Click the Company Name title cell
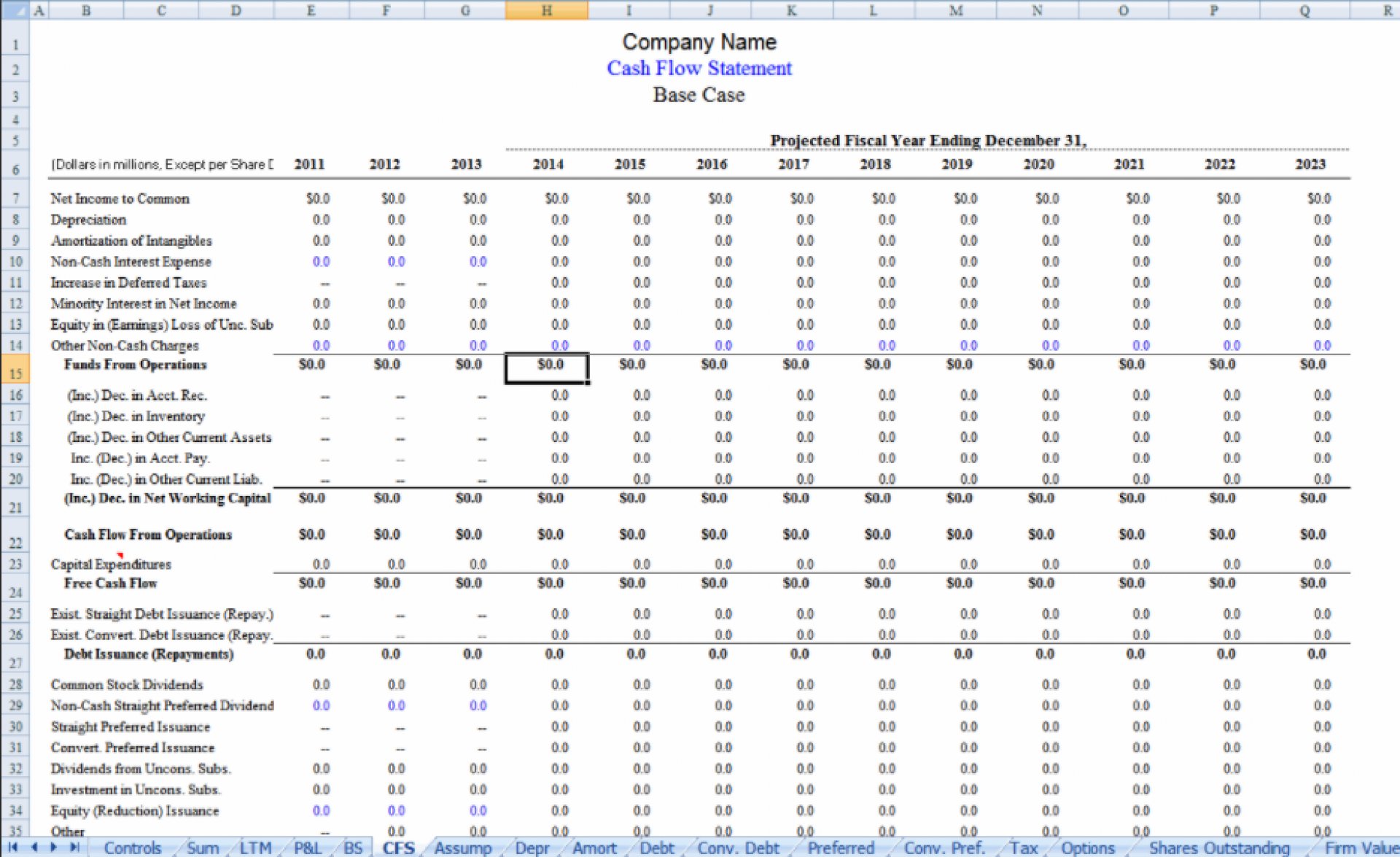 (x=699, y=42)
